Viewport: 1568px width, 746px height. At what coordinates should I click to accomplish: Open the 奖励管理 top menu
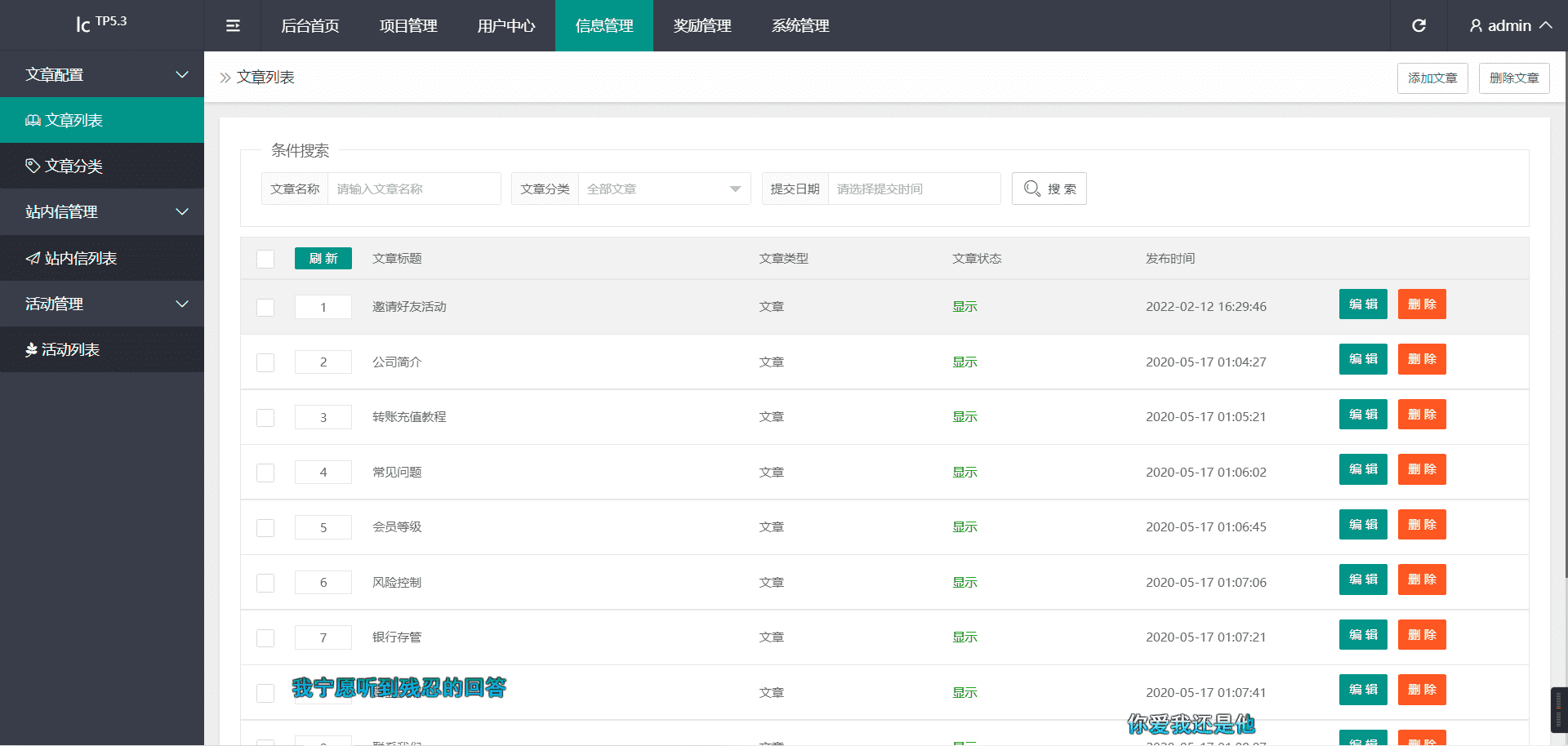point(702,26)
